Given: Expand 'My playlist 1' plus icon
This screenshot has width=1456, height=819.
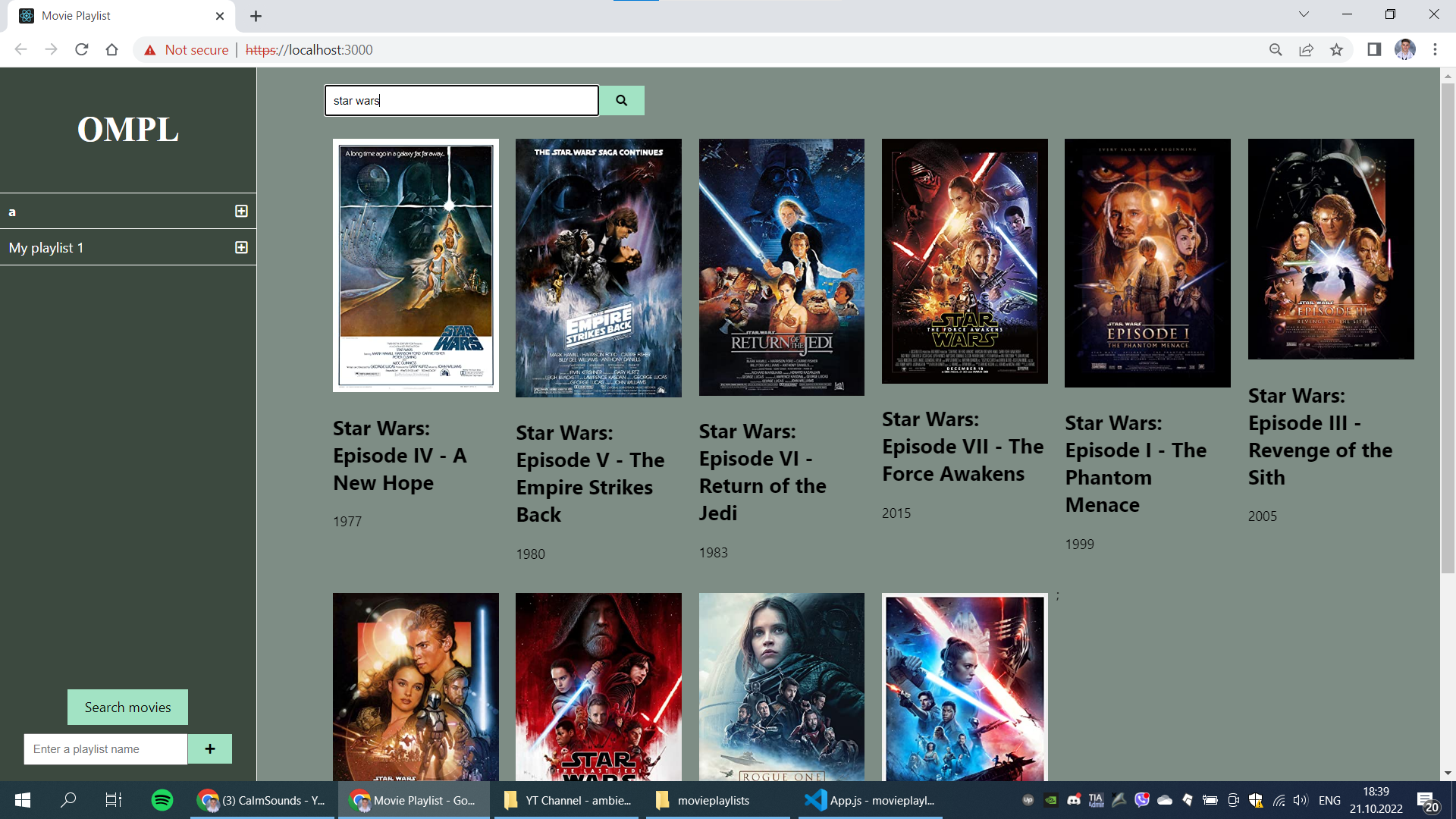Looking at the screenshot, I should point(241,247).
